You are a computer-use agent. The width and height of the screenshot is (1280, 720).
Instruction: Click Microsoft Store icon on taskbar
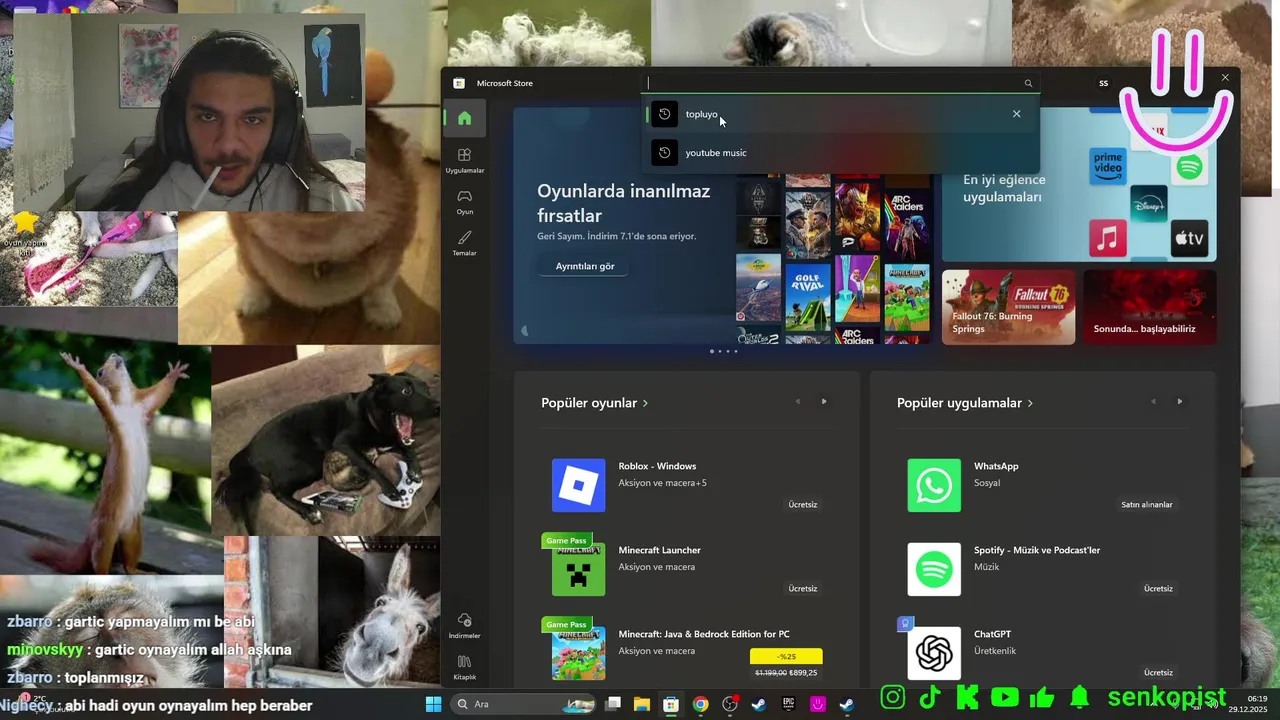671,704
